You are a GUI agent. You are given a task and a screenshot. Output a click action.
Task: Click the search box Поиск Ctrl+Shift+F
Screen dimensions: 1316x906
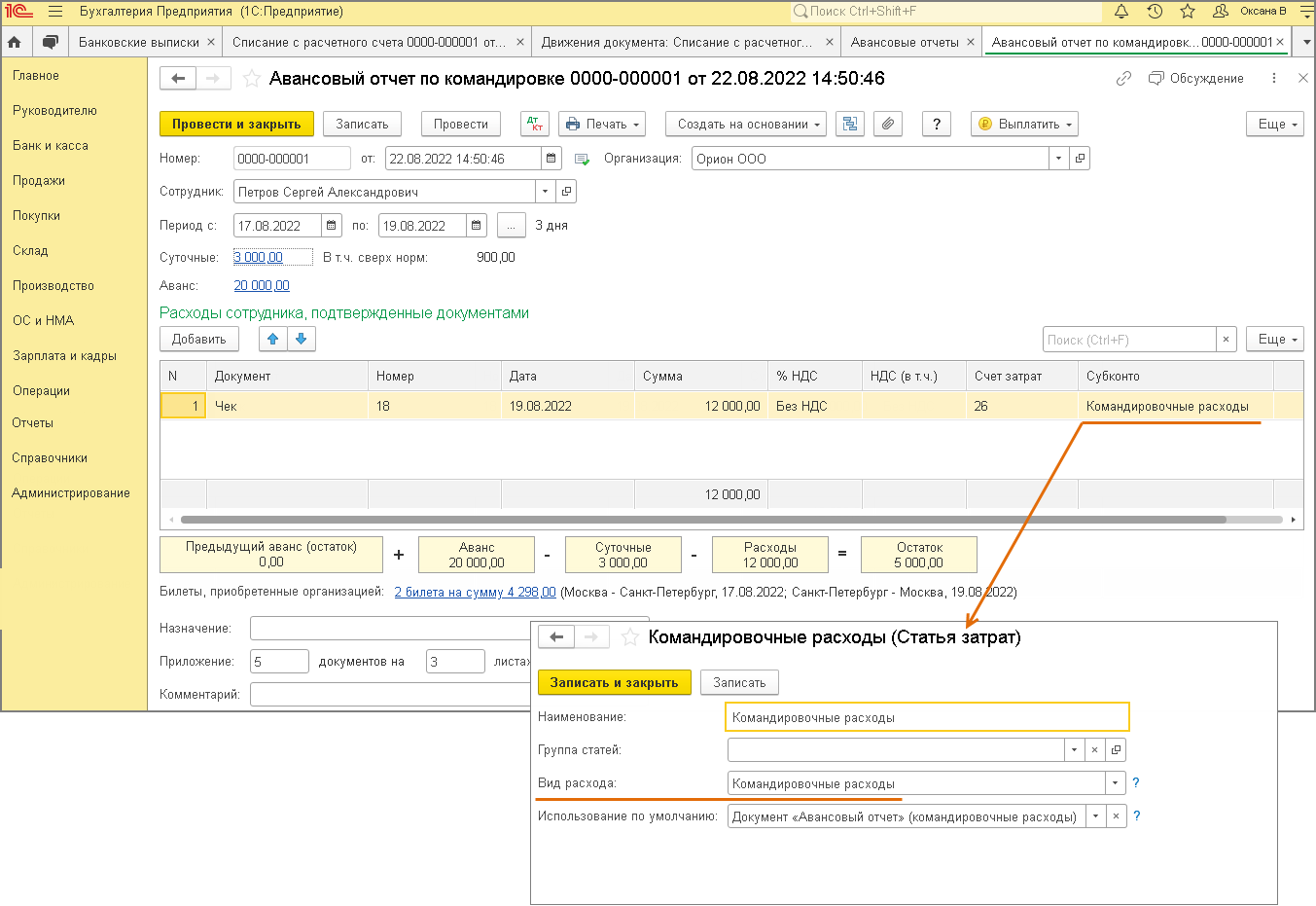click(946, 12)
